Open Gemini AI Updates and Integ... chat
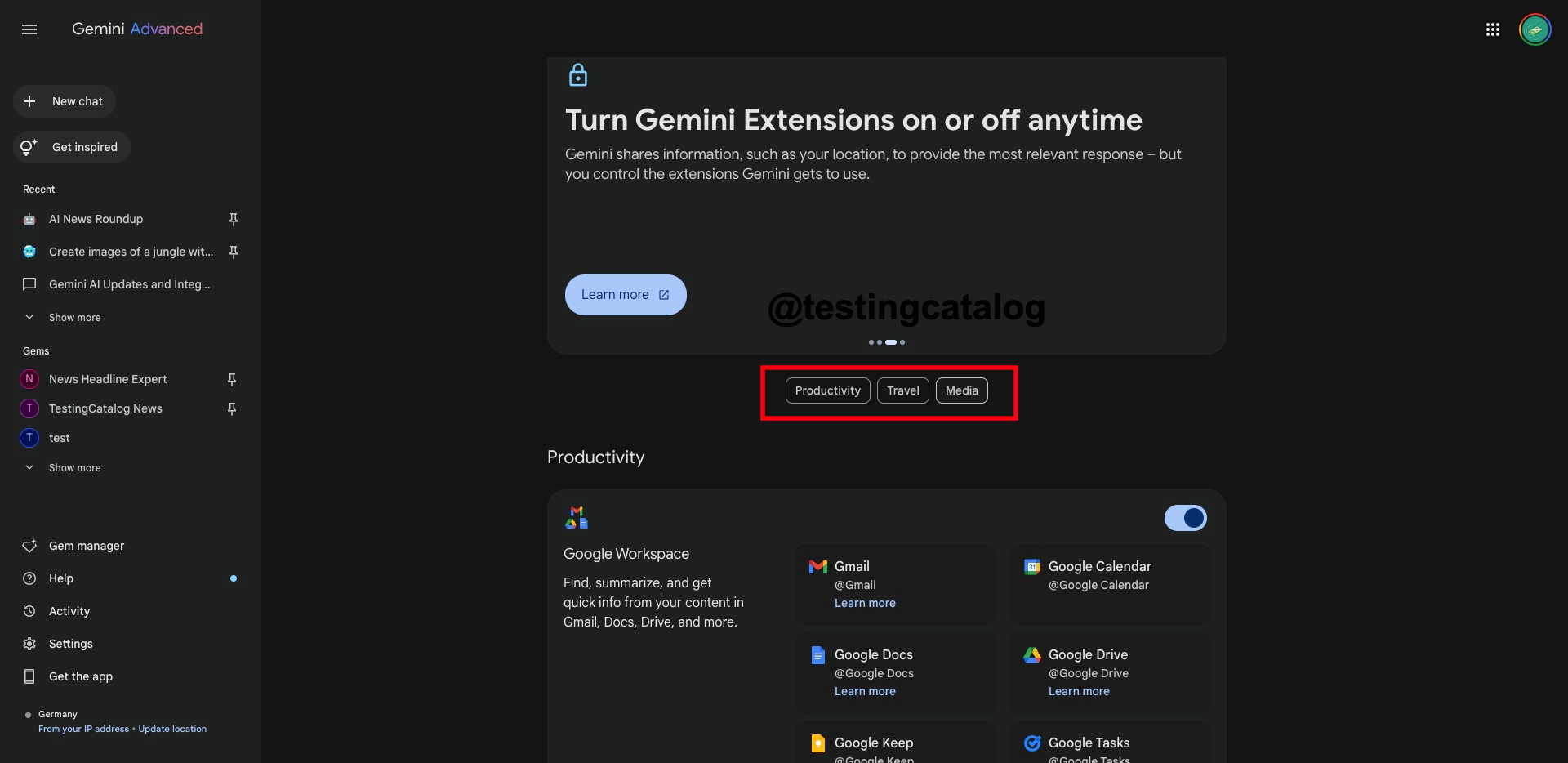The image size is (1568, 763). coord(131,284)
